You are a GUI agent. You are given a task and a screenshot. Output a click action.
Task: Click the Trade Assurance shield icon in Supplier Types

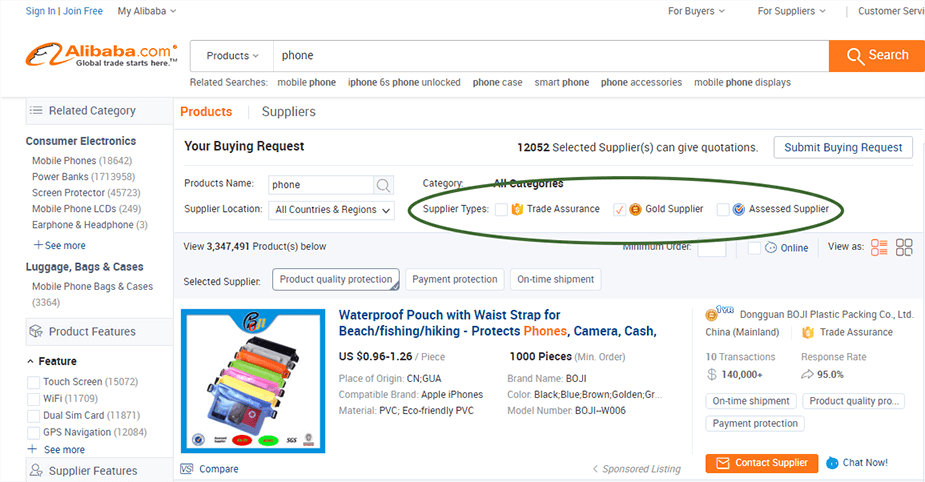[x=517, y=209]
